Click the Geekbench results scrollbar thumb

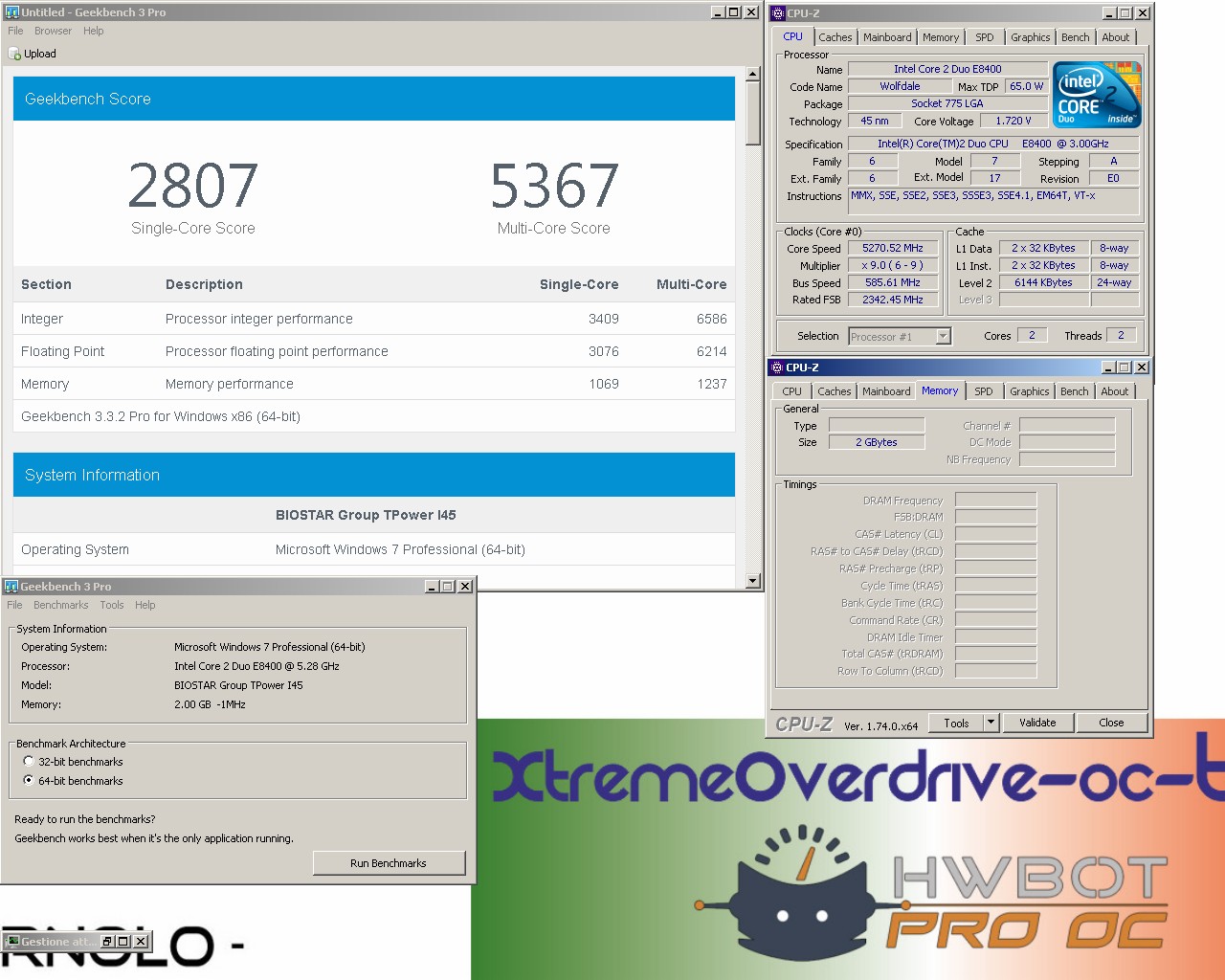753,112
